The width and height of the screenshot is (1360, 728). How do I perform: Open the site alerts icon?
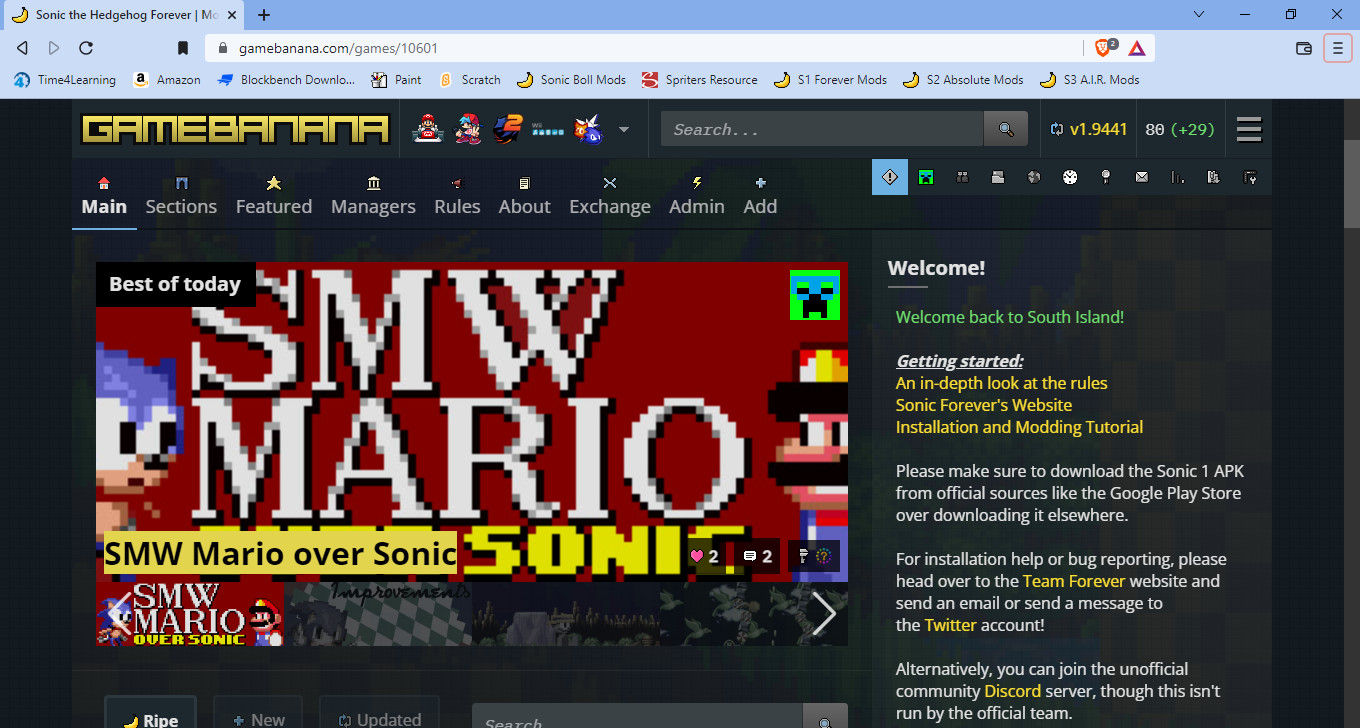(x=889, y=177)
